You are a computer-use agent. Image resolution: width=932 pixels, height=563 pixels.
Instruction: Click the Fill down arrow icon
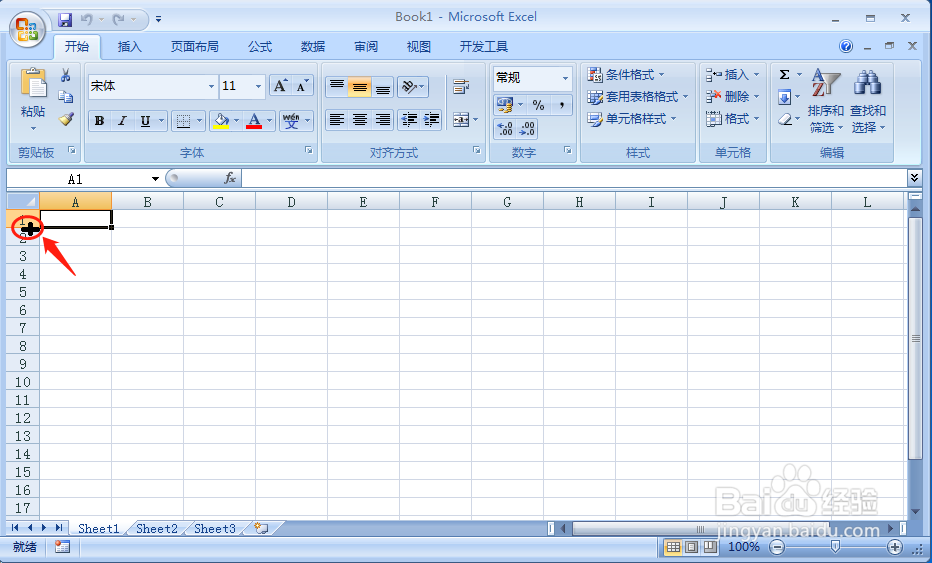pos(785,97)
